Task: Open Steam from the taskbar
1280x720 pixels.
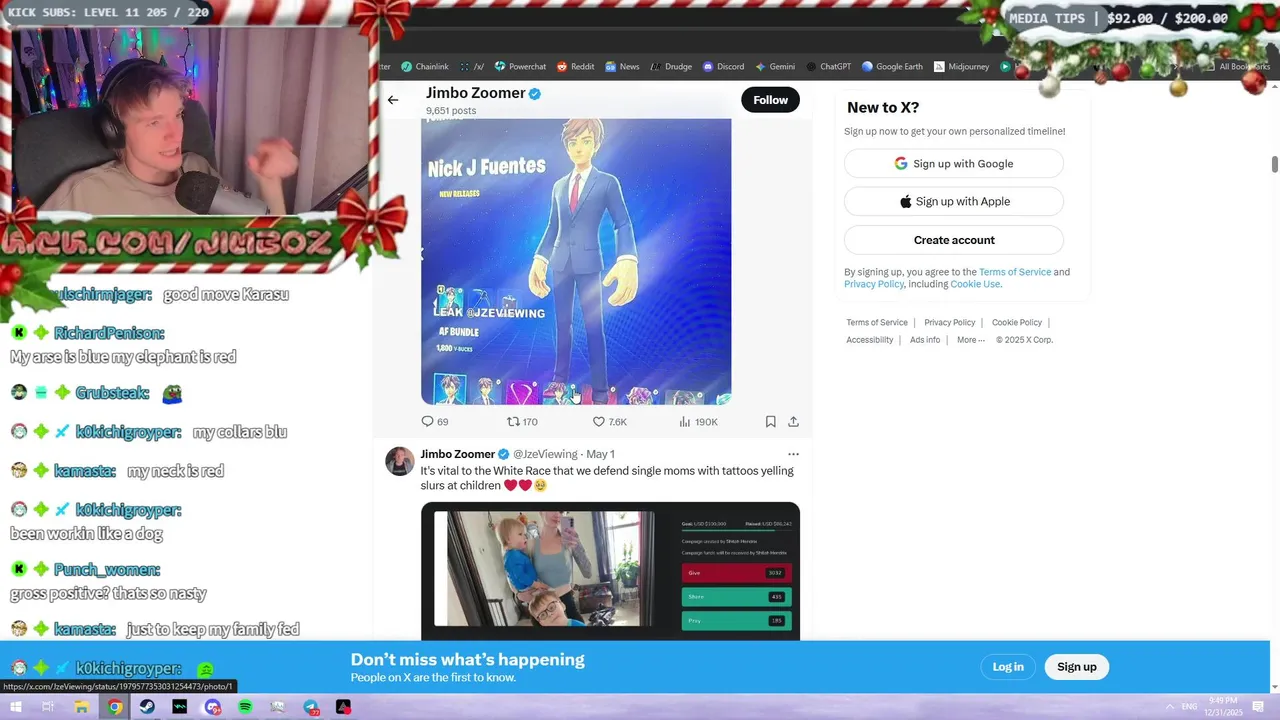Action: [147, 707]
